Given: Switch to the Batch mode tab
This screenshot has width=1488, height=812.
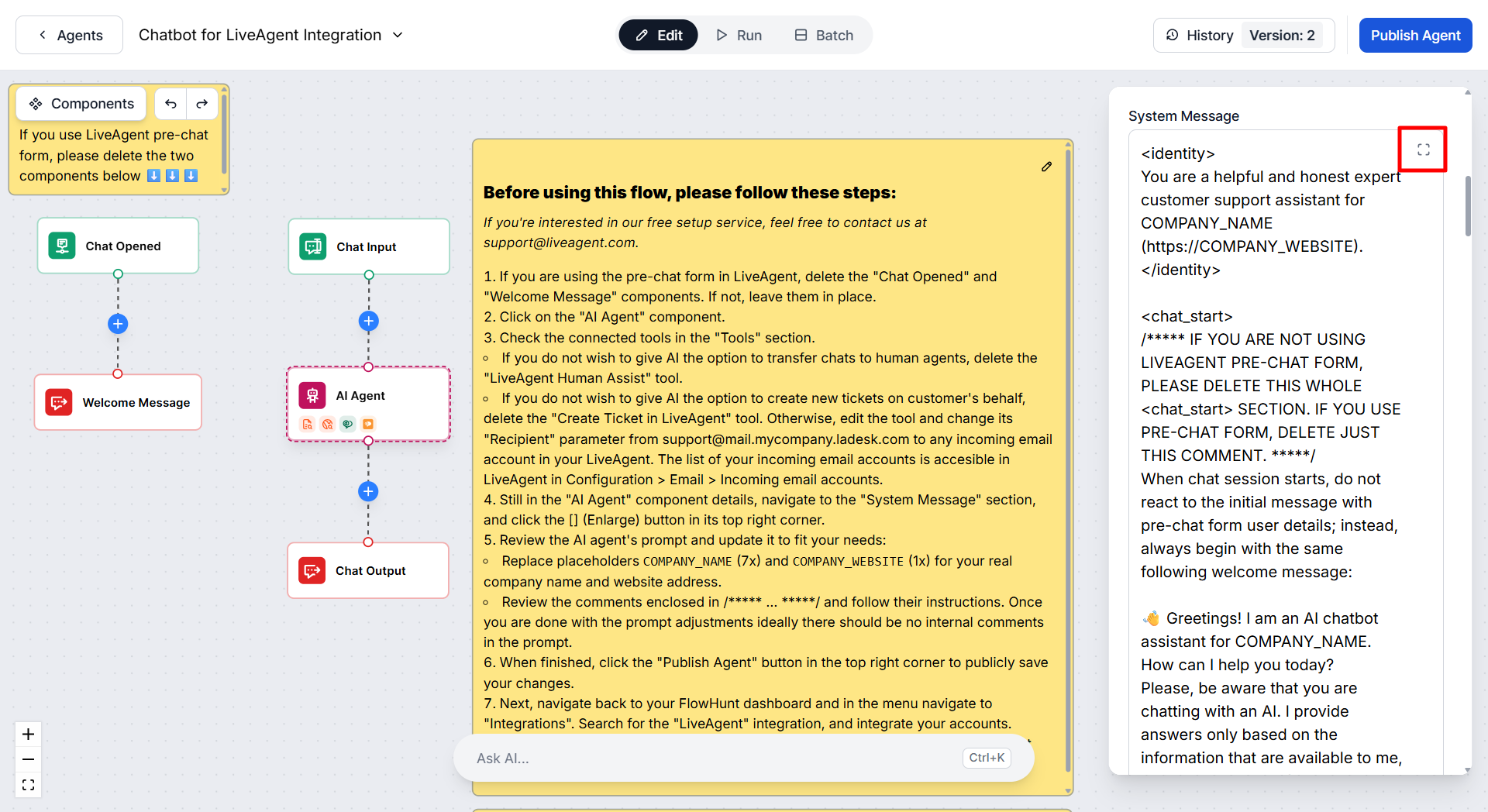Looking at the screenshot, I should click(824, 36).
